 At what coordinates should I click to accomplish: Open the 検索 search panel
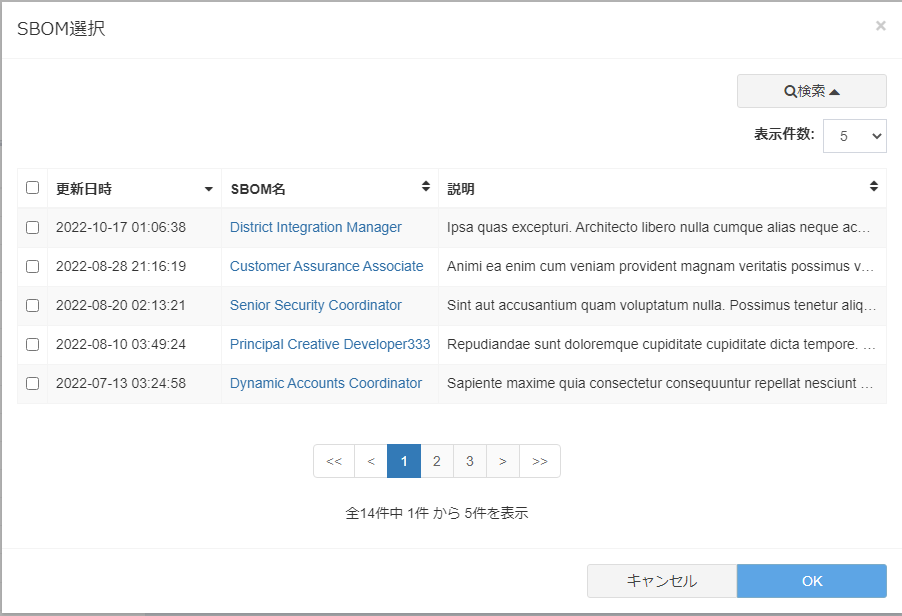coord(811,91)
